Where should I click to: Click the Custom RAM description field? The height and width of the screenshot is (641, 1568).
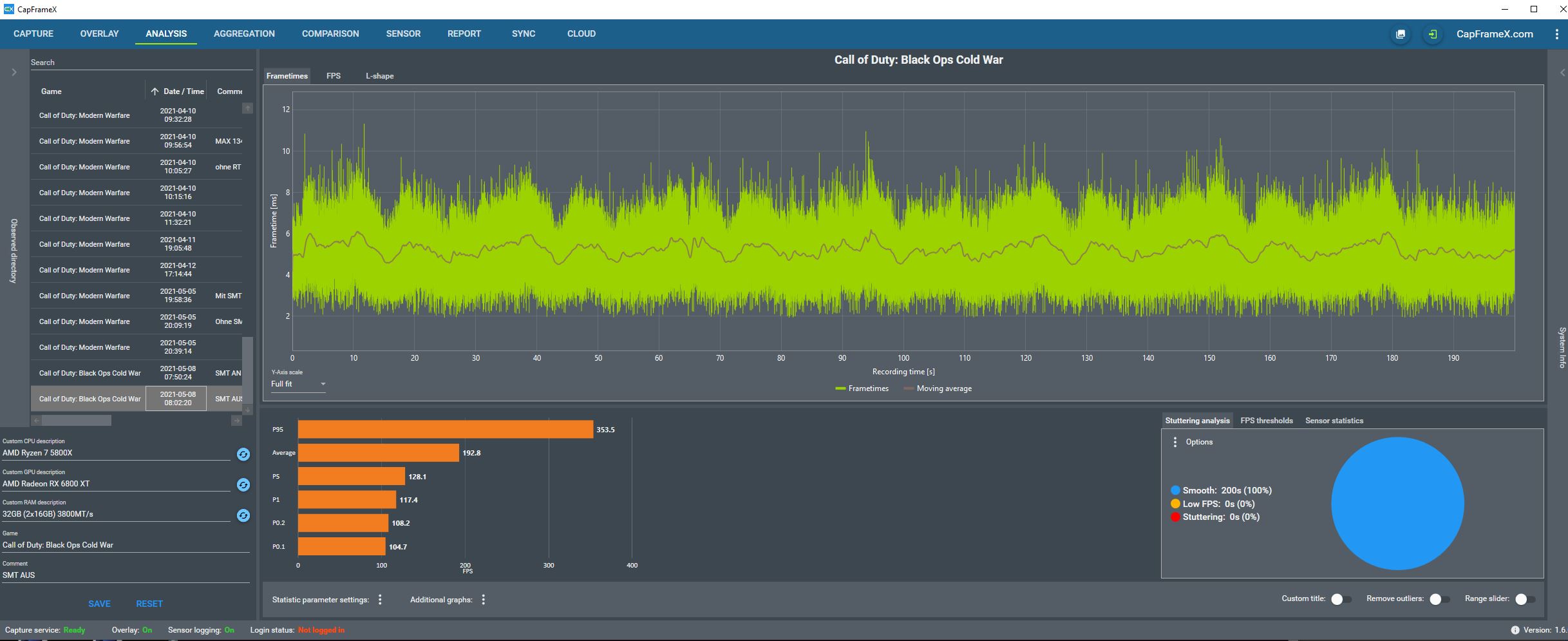[116, 514]
